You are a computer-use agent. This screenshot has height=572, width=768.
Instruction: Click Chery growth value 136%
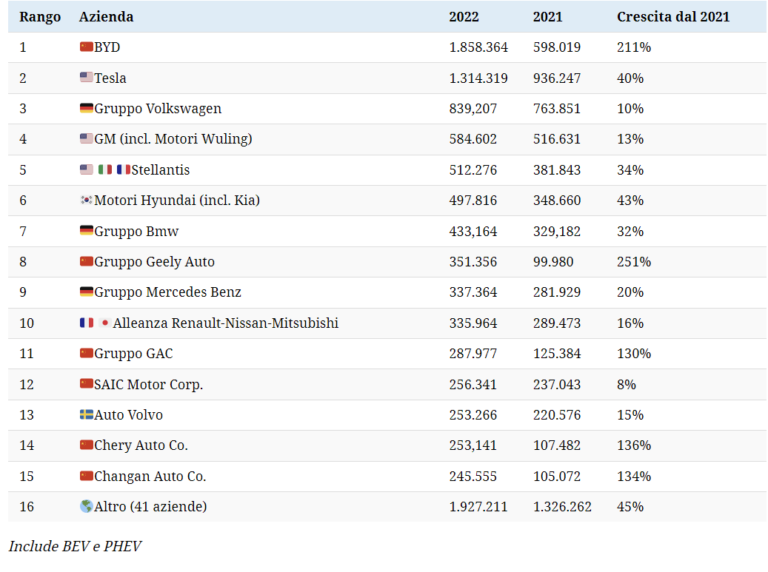(634, 446)
